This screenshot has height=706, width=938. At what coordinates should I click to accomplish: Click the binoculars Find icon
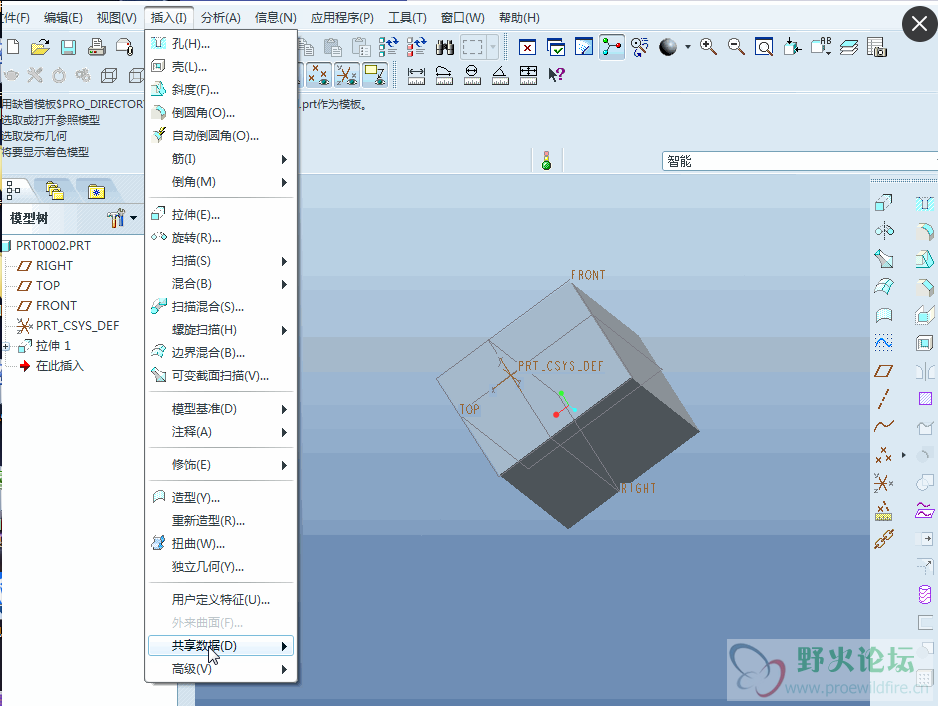pos(444,47)
